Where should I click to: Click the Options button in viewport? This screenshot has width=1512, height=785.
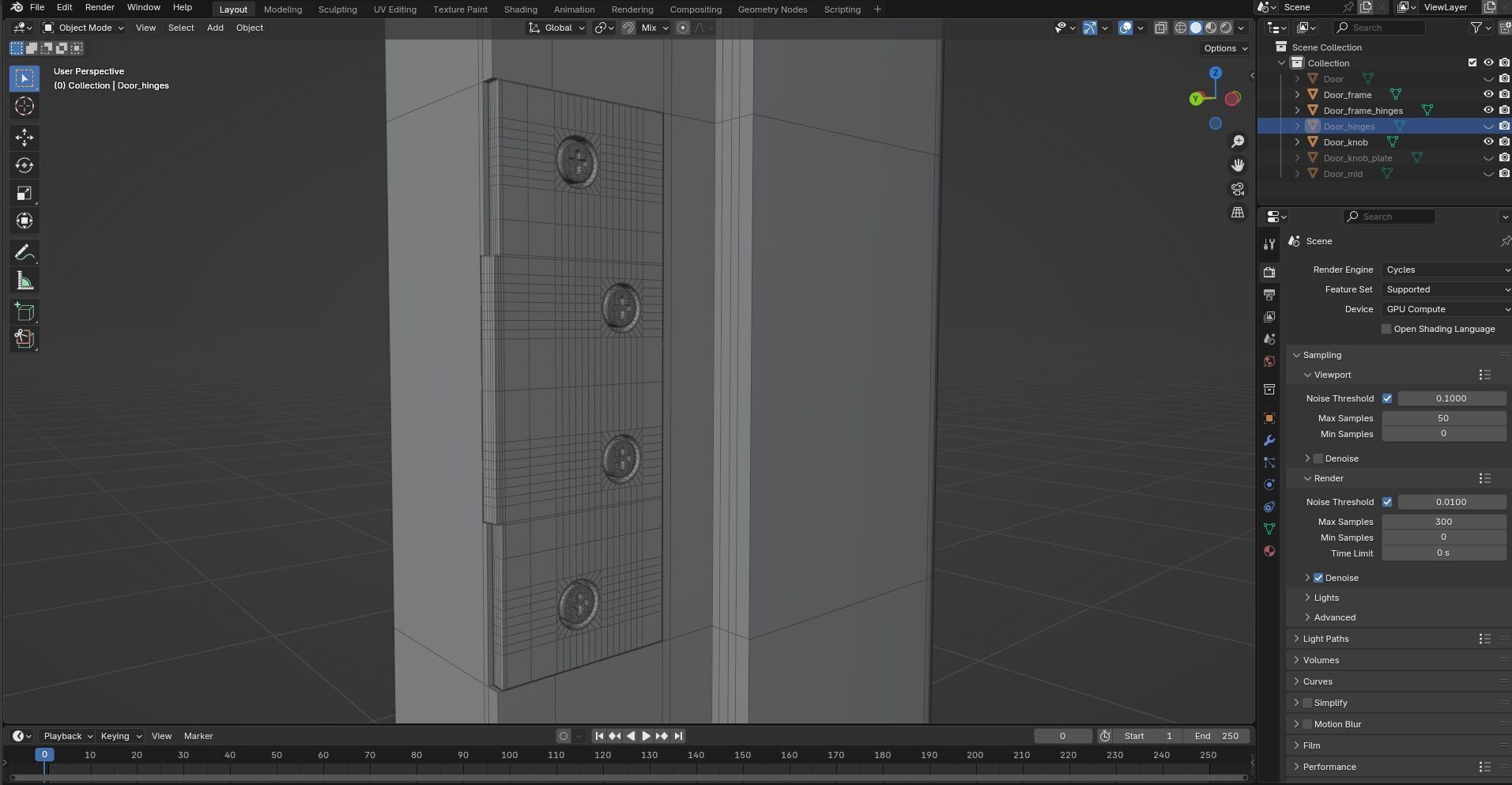coord(1226,48)
